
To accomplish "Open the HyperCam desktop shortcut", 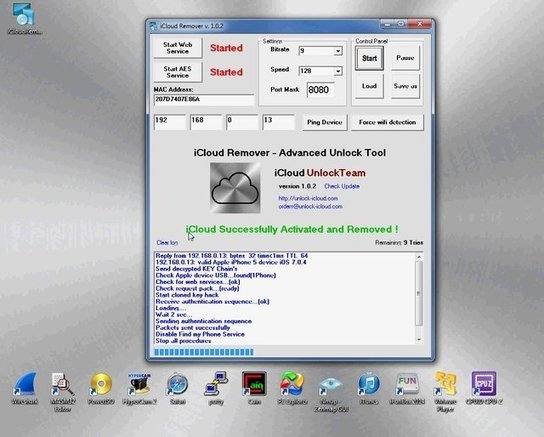I will tap(139, 388).
